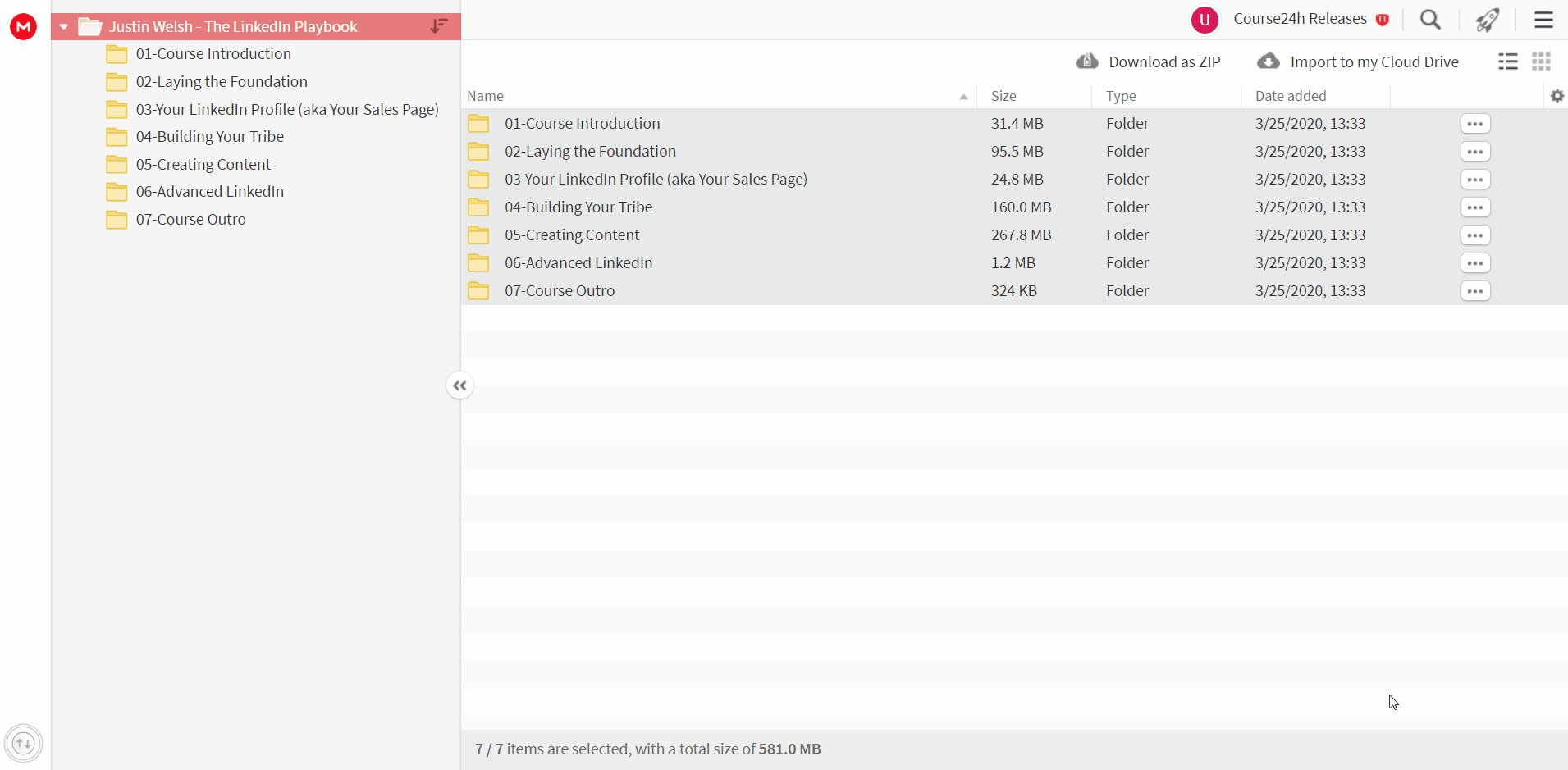This screenshot has height=770, width=1568.
Task: Click 03-Your LinkedIn Profile name in file list
Action: click(x=656, y=180)
